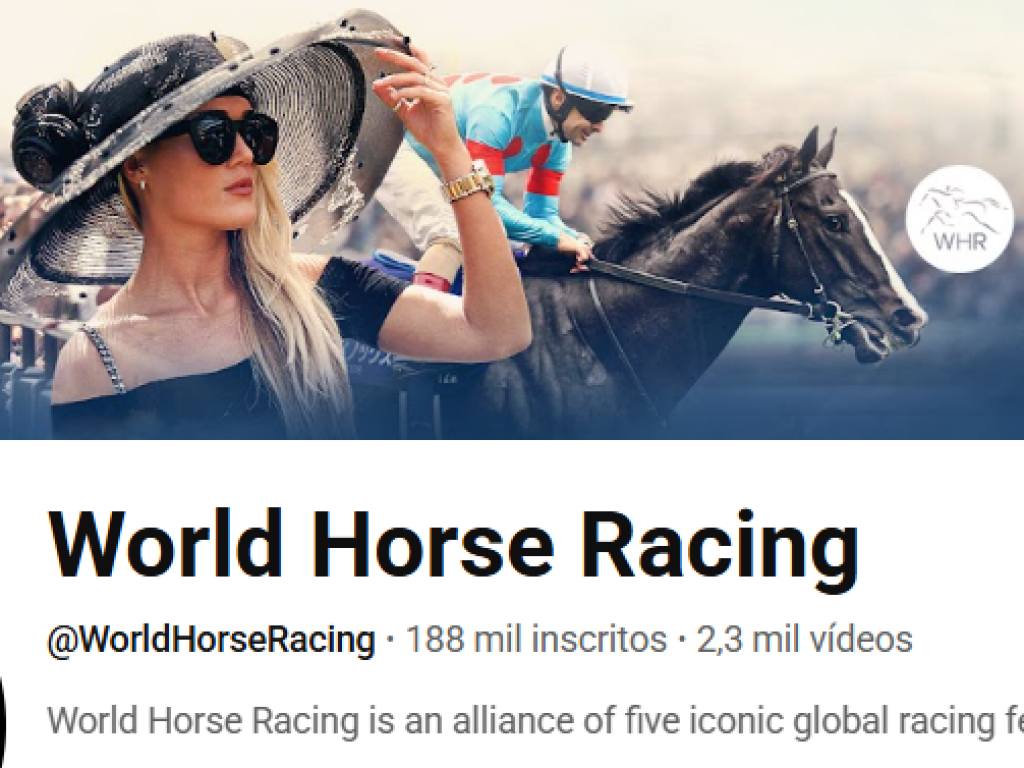Click the 2,3 mil vídeos count
This screenshot has width=1024, height=768.
point(804,639)
